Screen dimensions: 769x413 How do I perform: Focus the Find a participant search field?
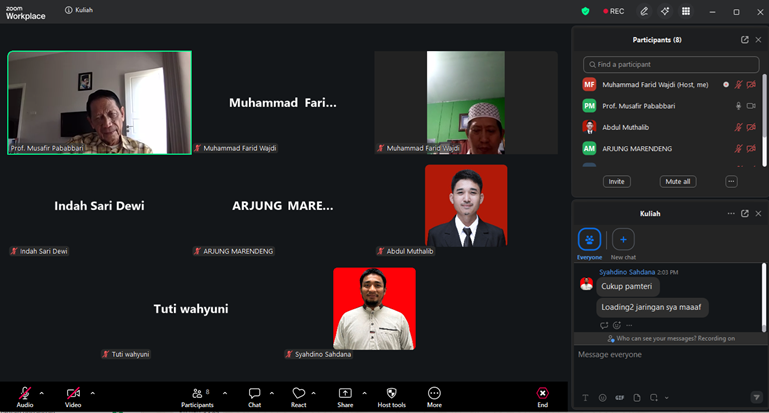671,64
